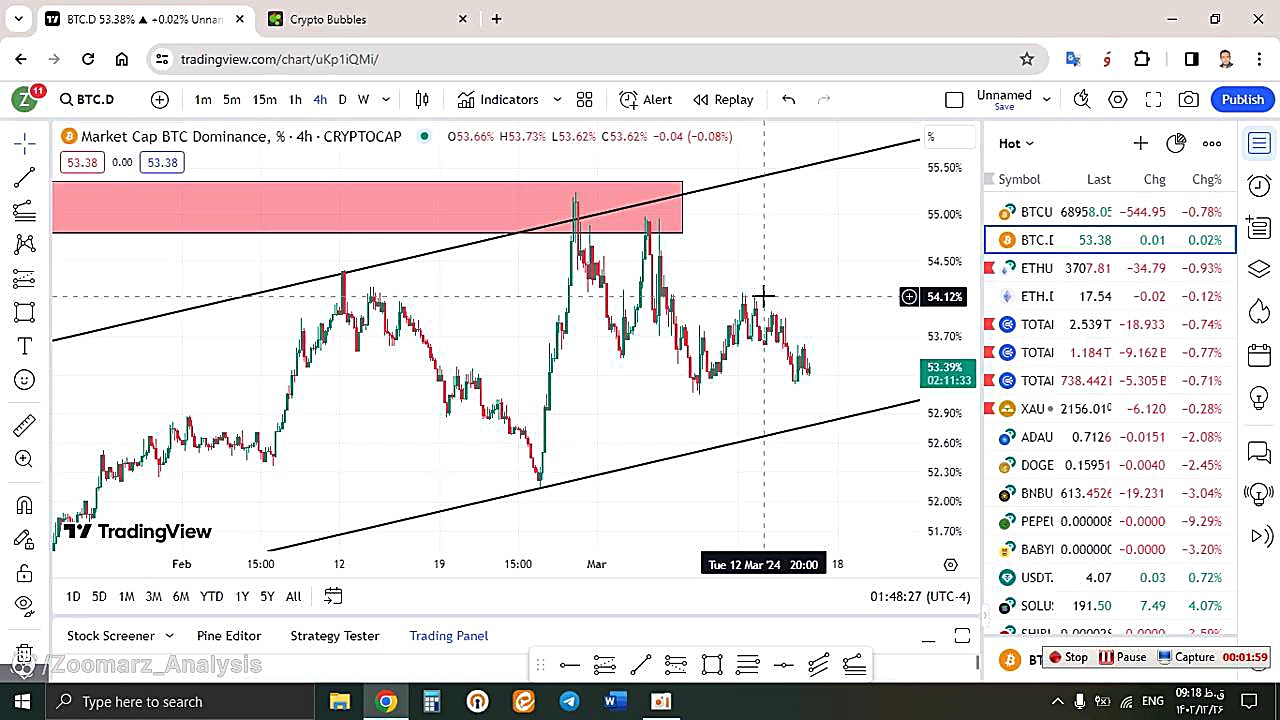Image resolution: width=1280 pixels, height=720 pixels.
Task: Lock all drawing tools
Action: coord(25,573)
